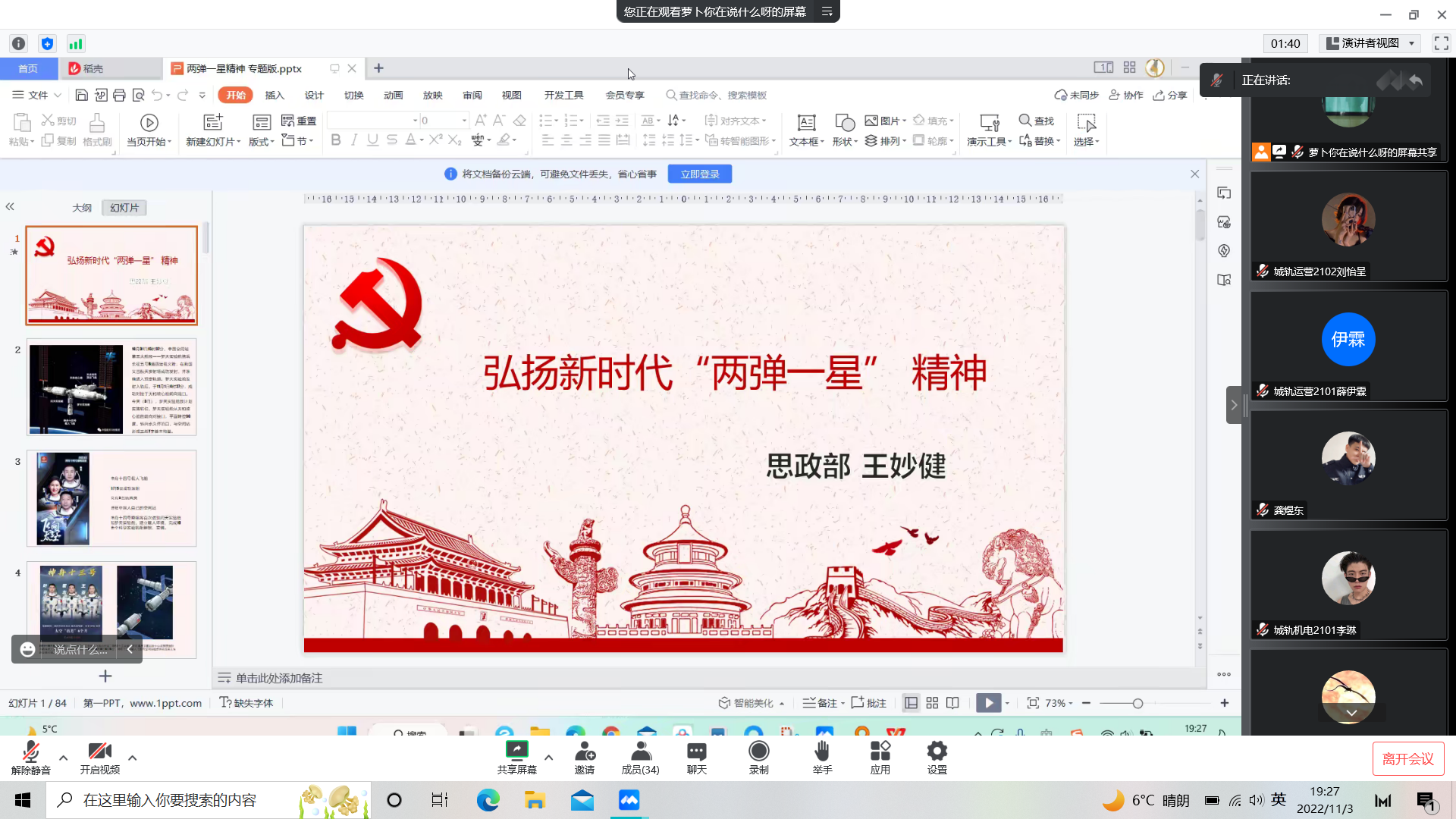Toggle Windows input language 英 indicator
This screenshot has width=1456, height=819.
1279,799
